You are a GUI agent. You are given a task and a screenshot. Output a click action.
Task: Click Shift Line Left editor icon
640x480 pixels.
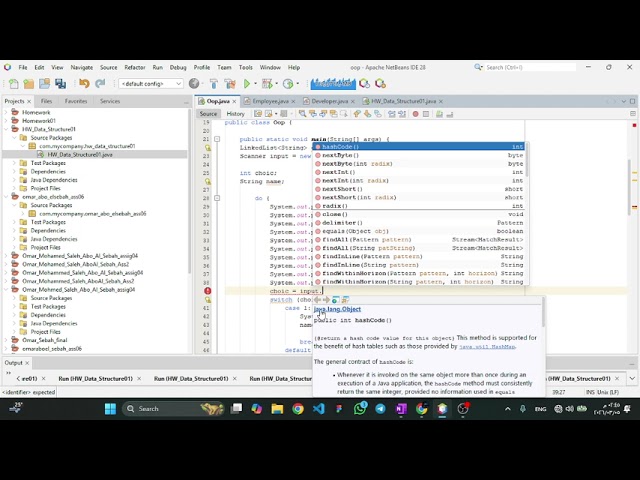[x=391, y=114]
